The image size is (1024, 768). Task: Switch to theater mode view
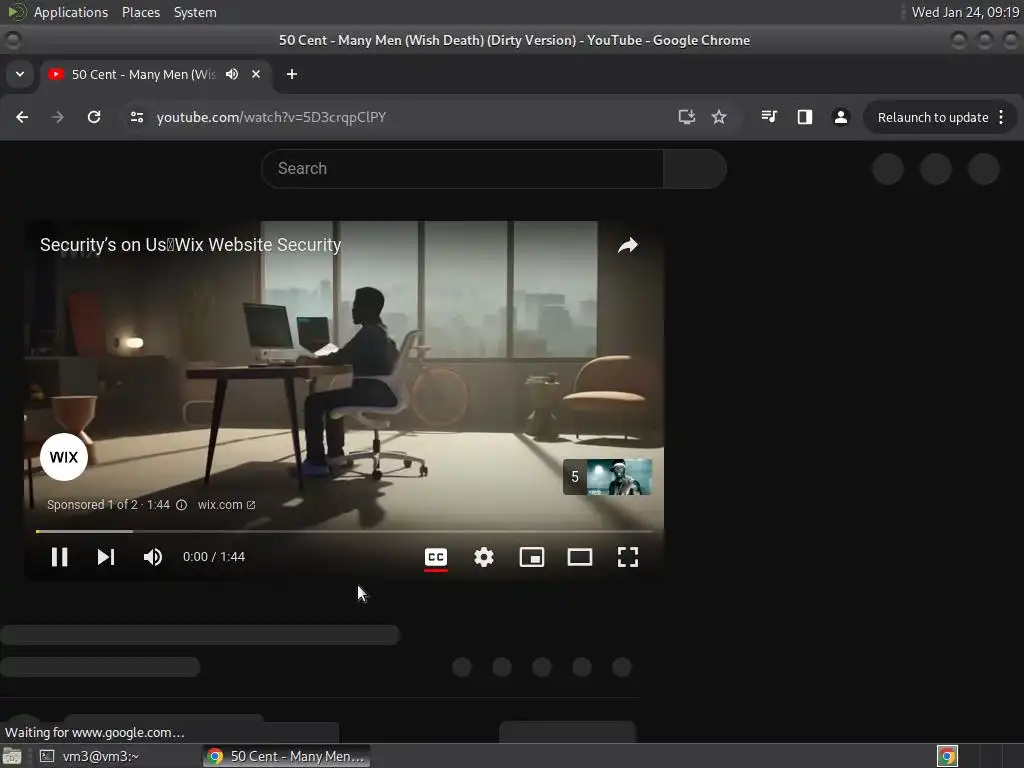pos(580,557)
